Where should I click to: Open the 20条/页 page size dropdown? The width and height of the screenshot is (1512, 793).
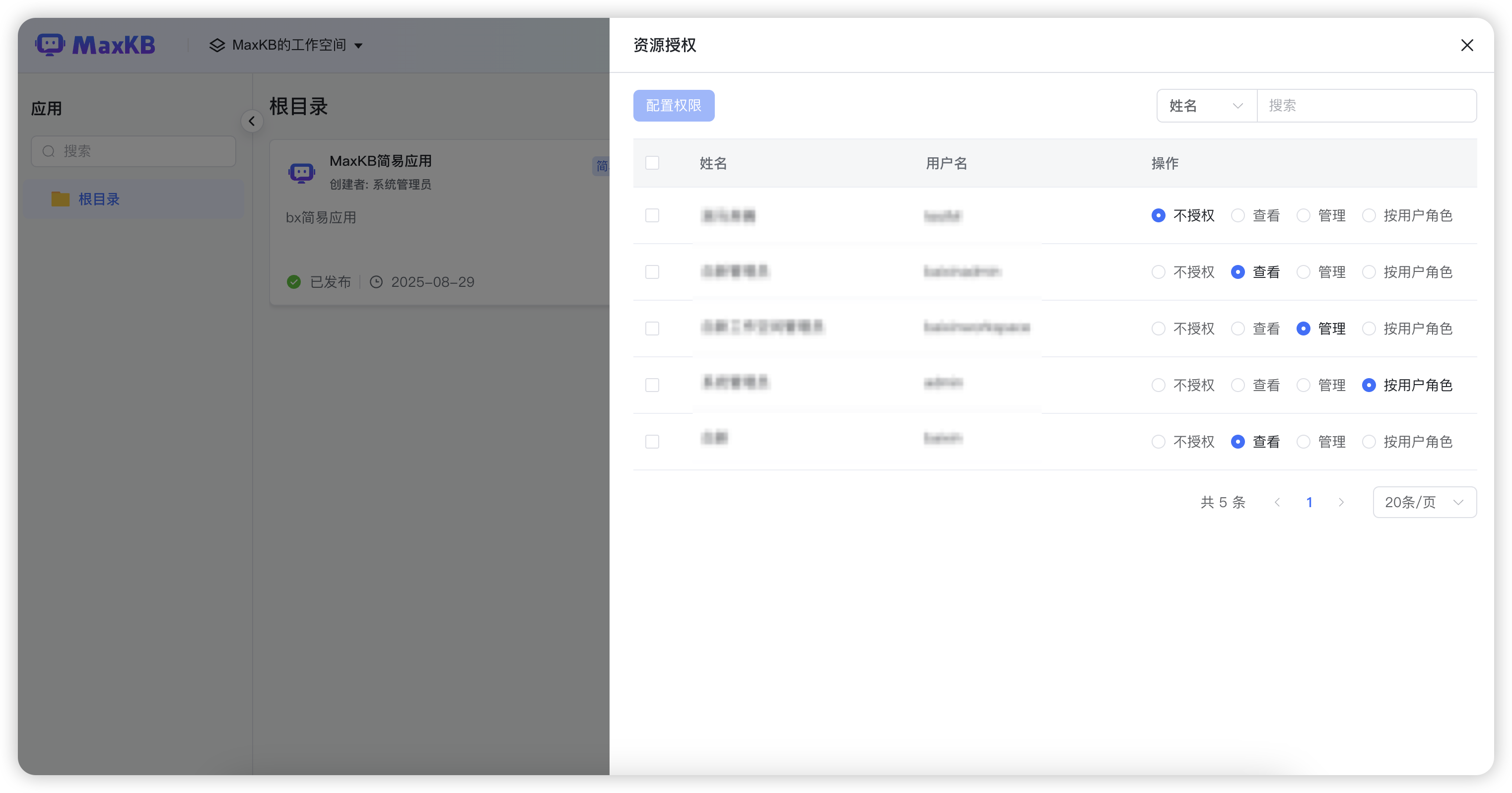[x=1424, y=502]
